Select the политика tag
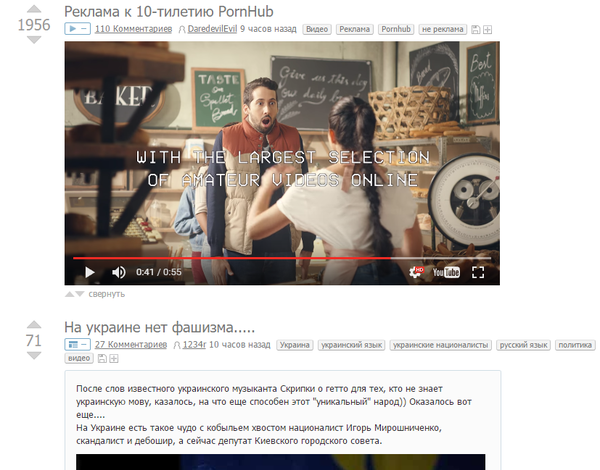600x470 pixels. [574, 345]
